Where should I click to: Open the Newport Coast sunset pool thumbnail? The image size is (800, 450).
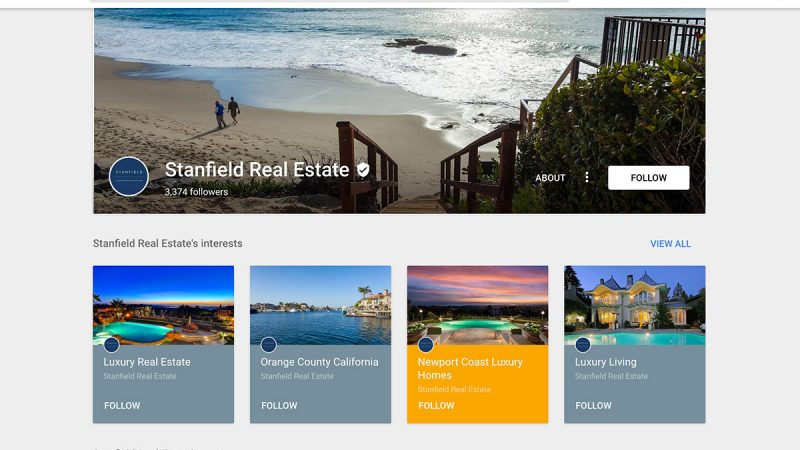click(x=478, y=305)
